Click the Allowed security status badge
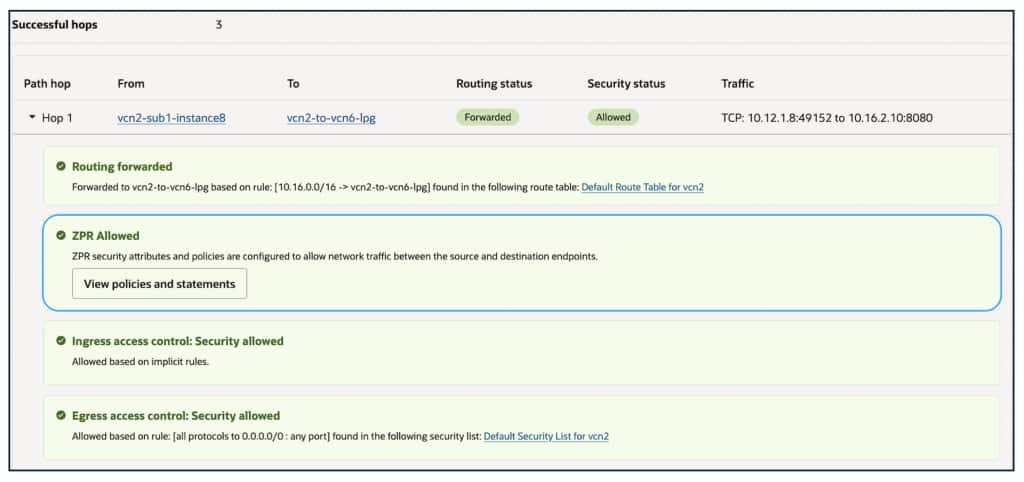This screenshot has width=1024, height=482. click(613, 117)
